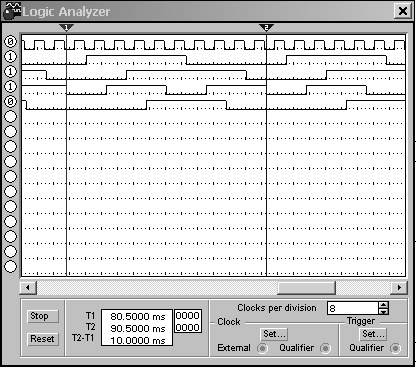Click the topmost channel terminal beside the clock waveform
Image resolution: width=416 pixels, height=367 pixels.
click(x=10, y=42)
